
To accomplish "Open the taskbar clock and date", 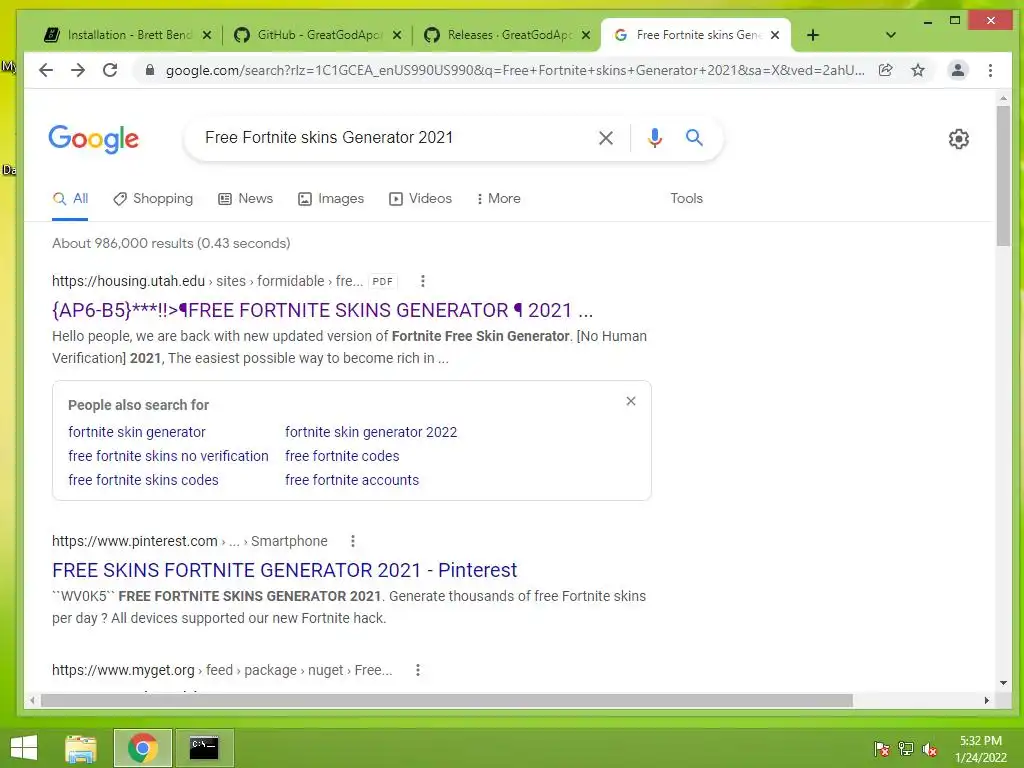I will 981,749.
